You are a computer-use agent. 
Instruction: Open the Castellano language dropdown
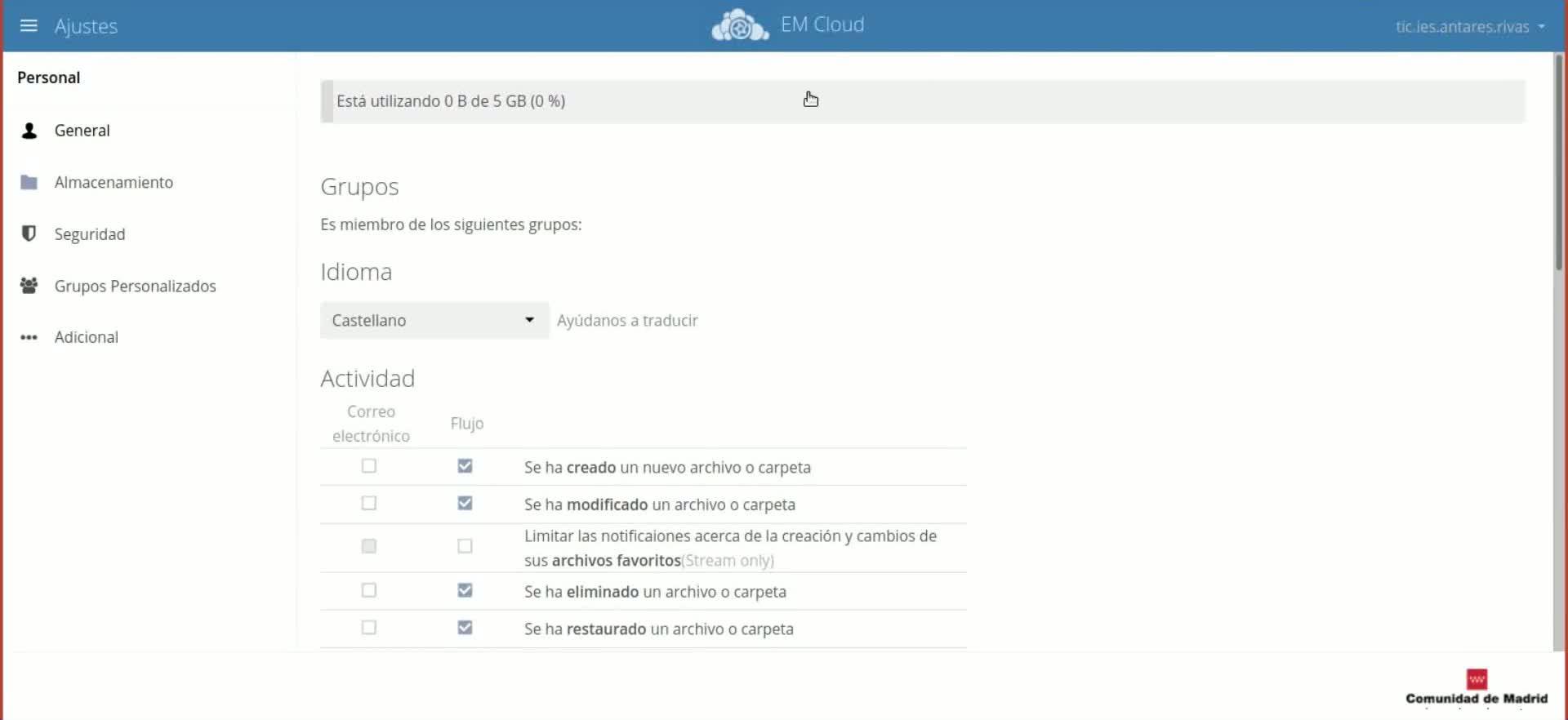pos(434,320)
